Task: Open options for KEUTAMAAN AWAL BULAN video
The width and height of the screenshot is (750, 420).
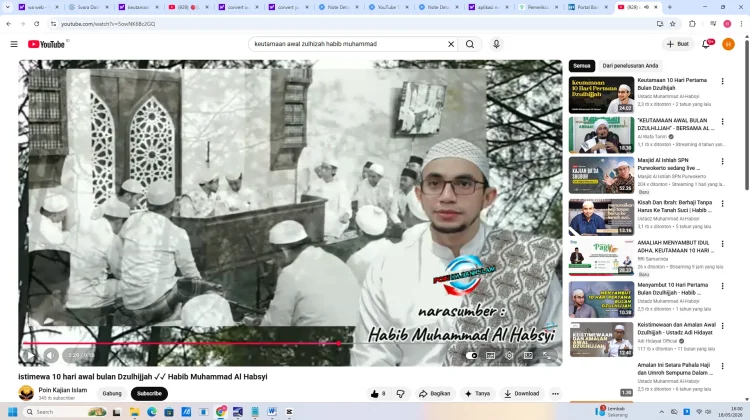Action: click(722, 122)
